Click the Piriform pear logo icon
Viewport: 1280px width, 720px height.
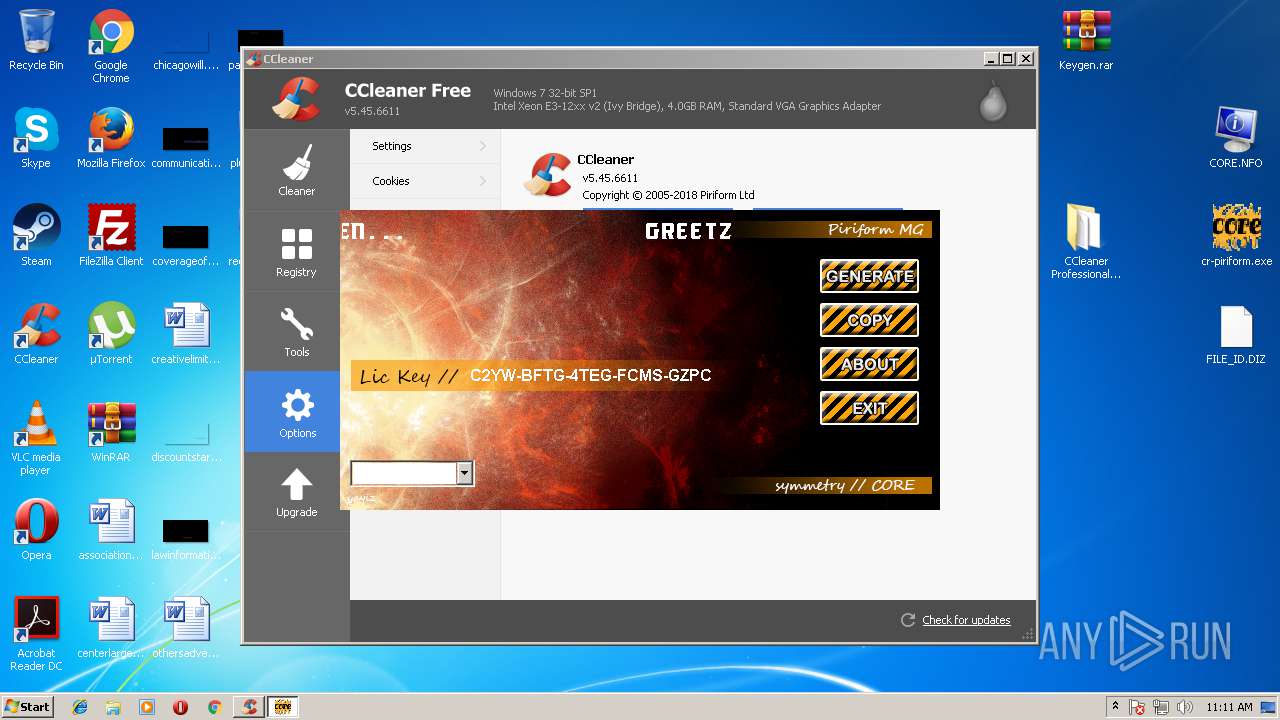coord(993,100)
